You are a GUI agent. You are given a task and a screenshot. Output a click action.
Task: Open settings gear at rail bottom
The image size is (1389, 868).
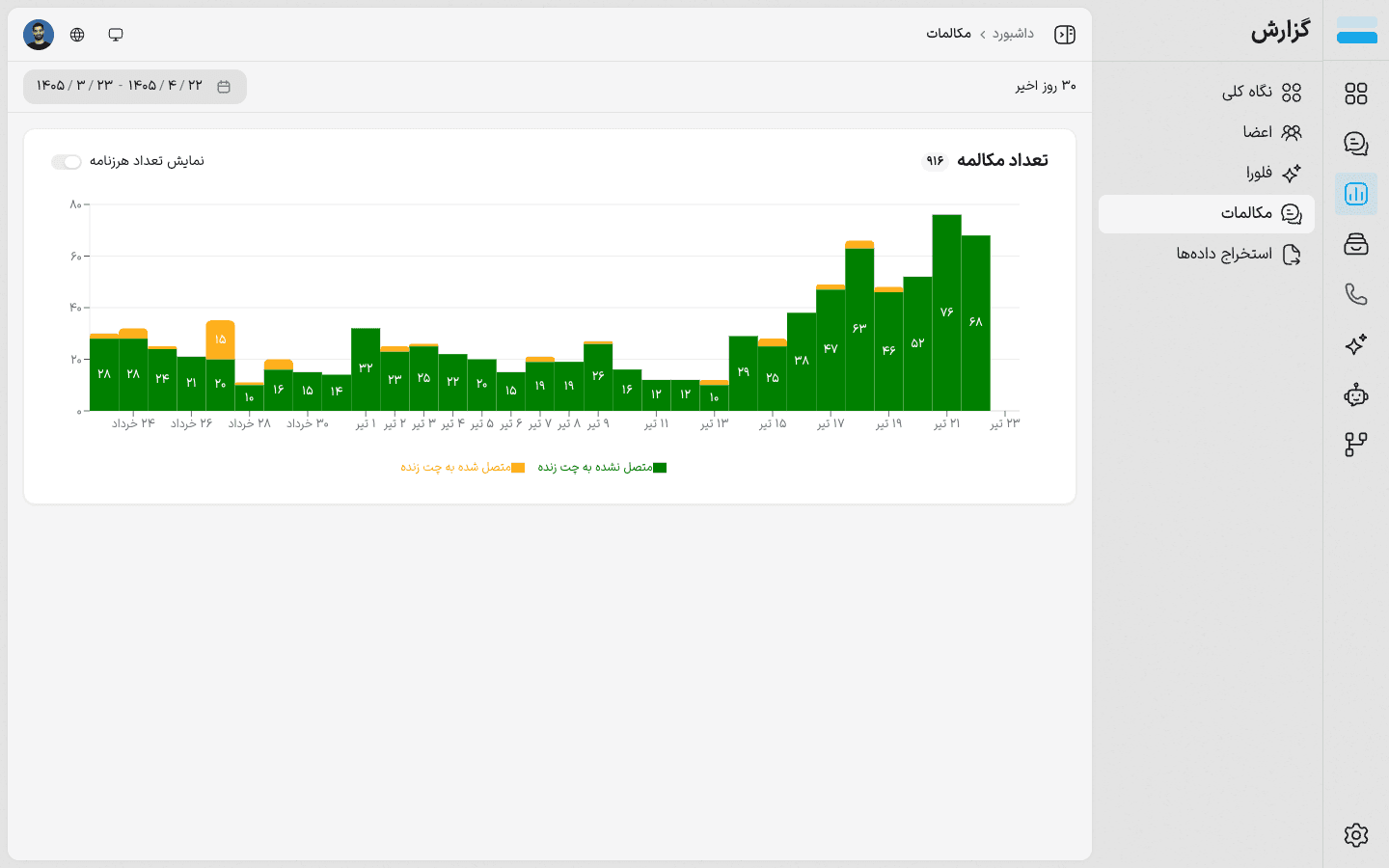1356,835
